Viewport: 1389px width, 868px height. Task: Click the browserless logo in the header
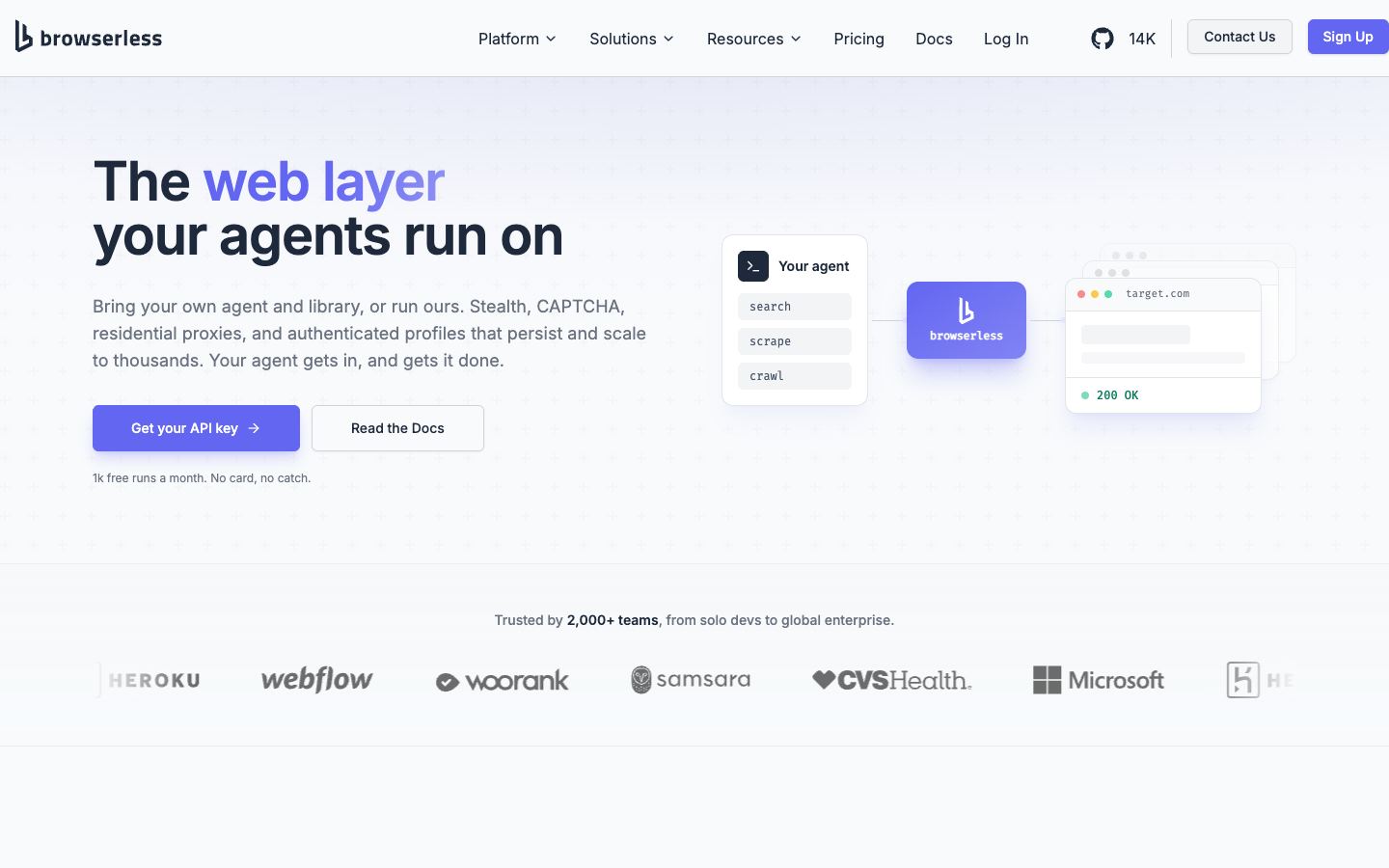(x=89, y=38)
